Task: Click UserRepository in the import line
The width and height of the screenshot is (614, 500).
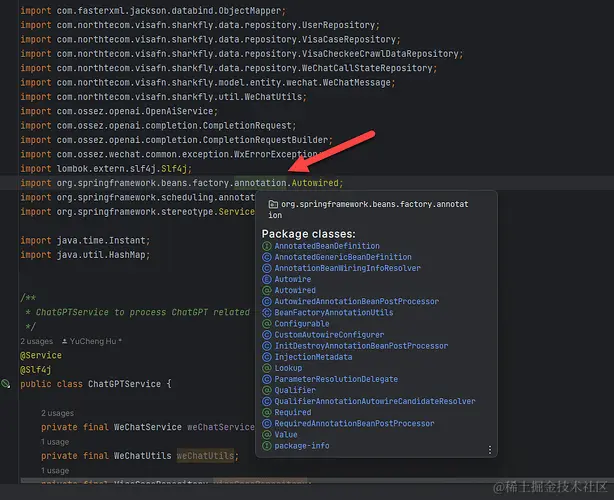Action: click(338, 25)
